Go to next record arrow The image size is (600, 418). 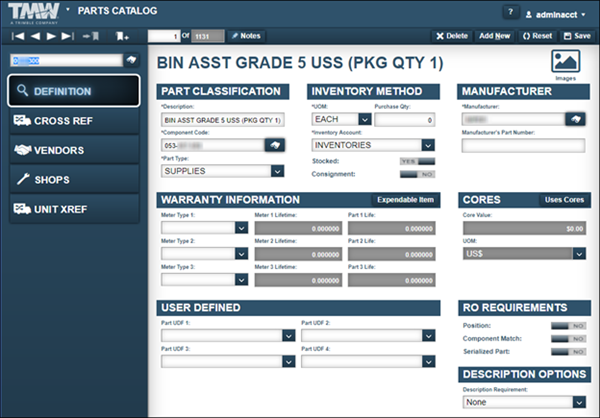51,36
